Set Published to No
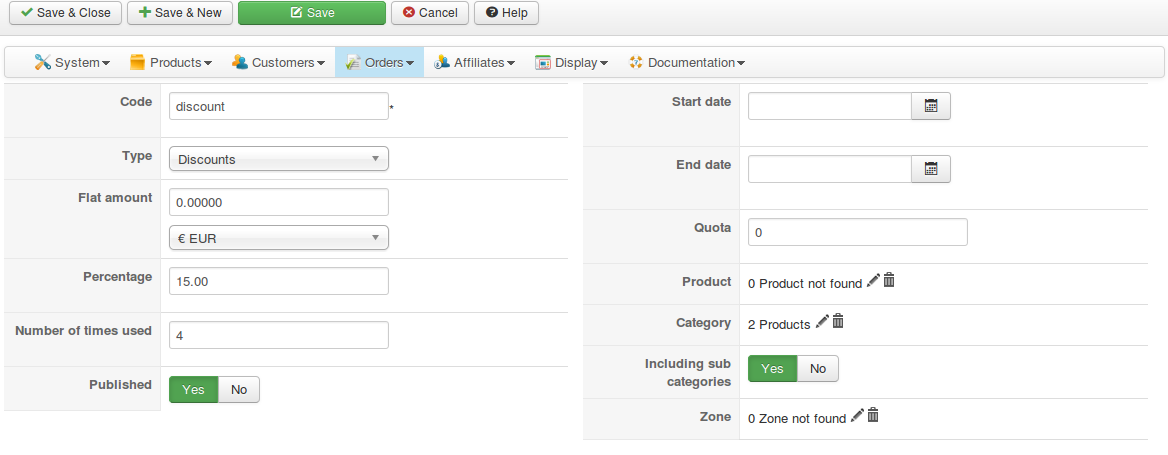The height and width of the screenshot is (455, 1168). pos(239,389)
